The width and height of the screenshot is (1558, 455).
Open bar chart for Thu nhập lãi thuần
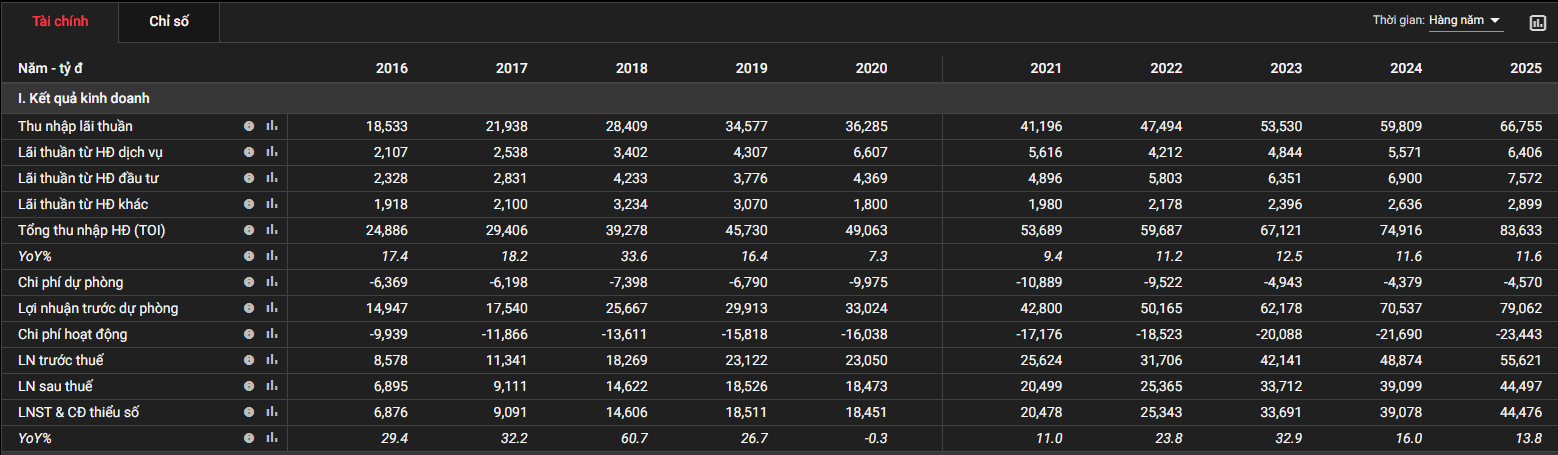[x=271, y=126]
